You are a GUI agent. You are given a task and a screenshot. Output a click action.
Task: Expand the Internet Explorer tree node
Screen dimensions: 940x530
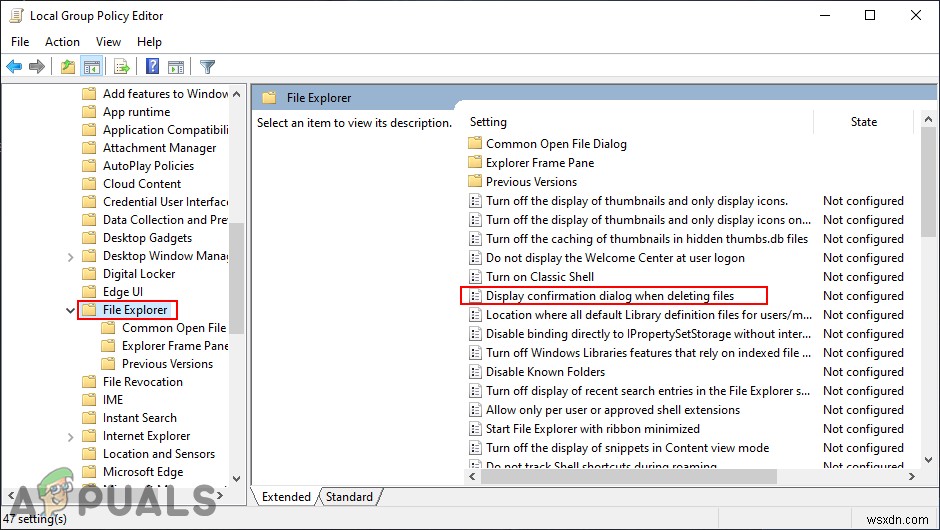coord(70,436)
